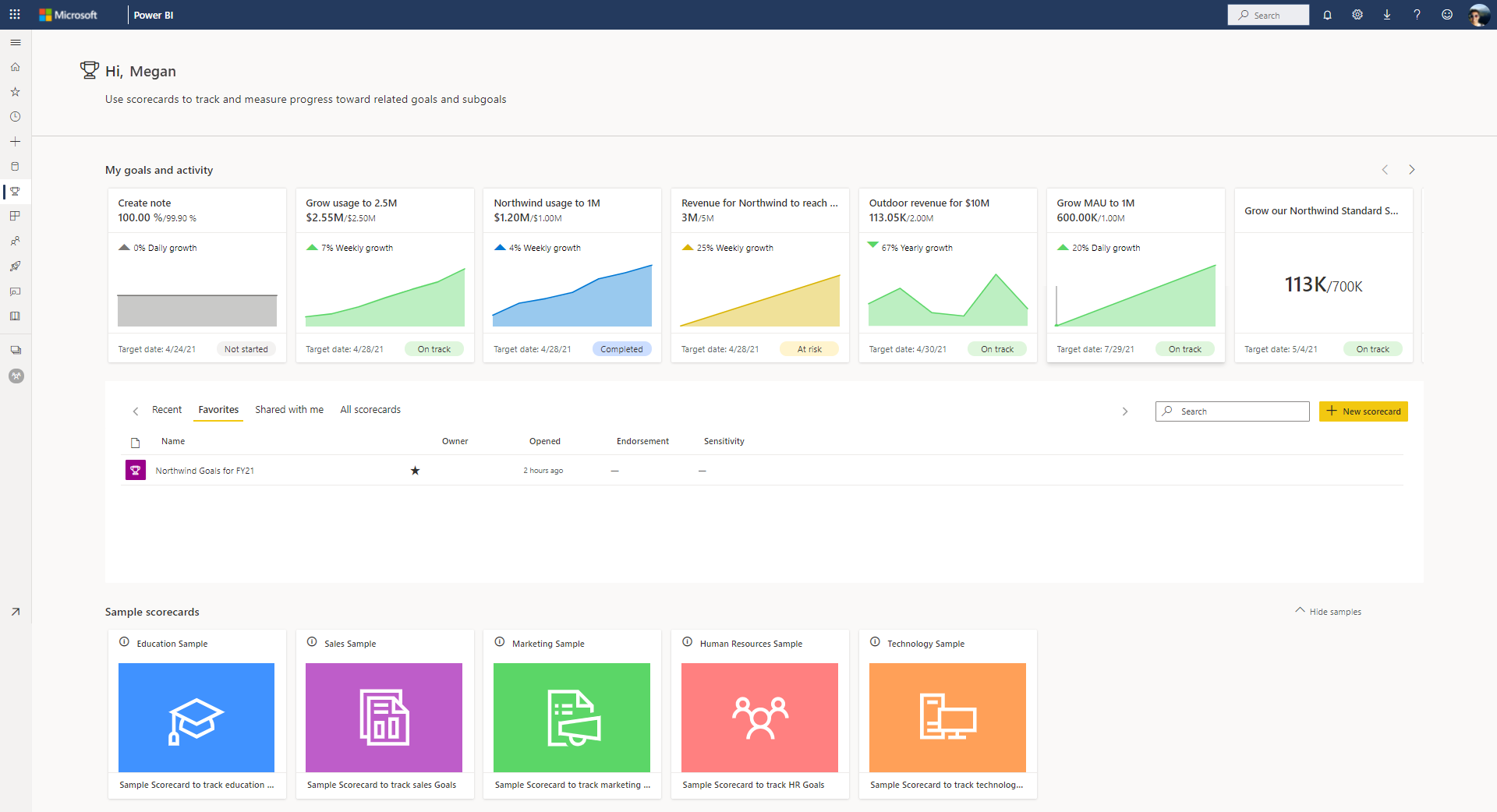1497x812 pixels.
Task: Click Marketing Sample info icon
Action: 500,642
